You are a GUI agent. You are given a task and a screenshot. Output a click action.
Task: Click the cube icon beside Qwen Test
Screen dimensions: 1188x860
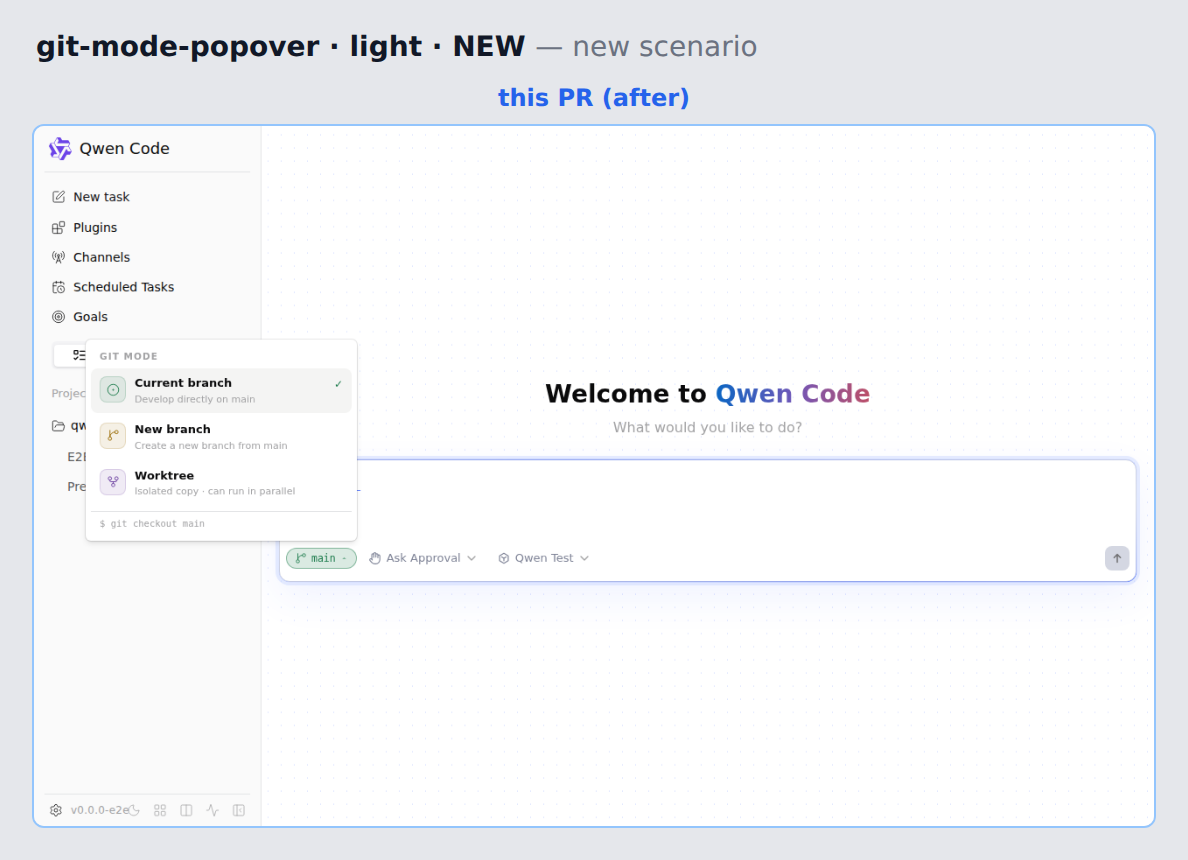tap(504, 558)
